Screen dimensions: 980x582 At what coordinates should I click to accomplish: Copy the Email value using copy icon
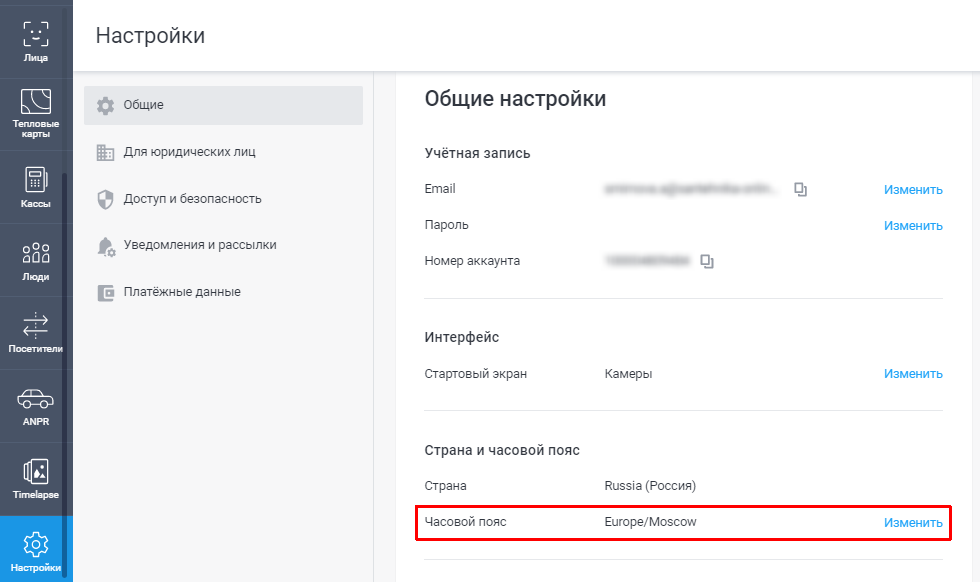click(800, 189)
